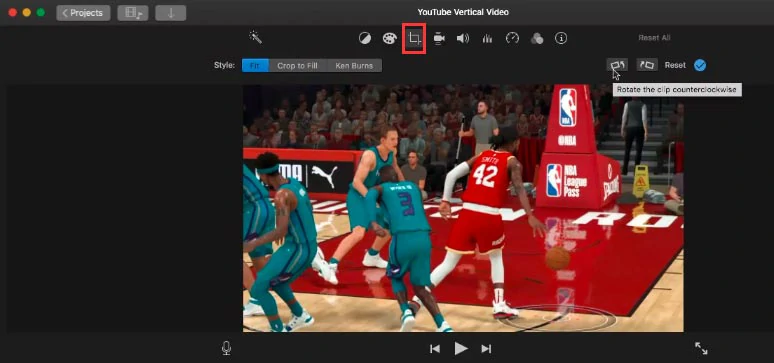Click the import down-arrow button
Screen dimensions: 774x363
171,13
